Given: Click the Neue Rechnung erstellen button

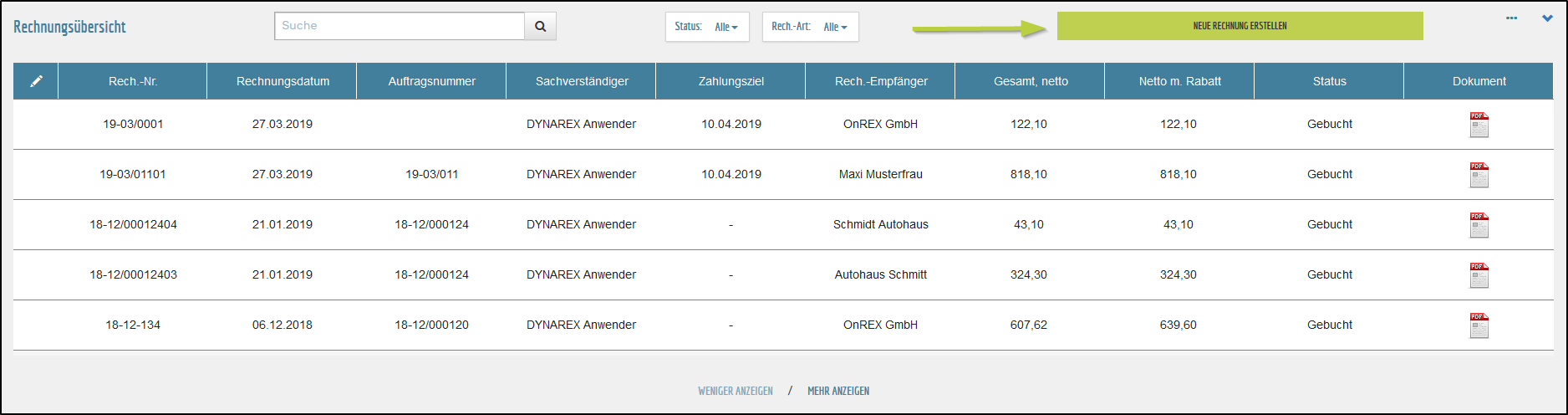Looking at the screenshot, I should tap(1240, 26).
